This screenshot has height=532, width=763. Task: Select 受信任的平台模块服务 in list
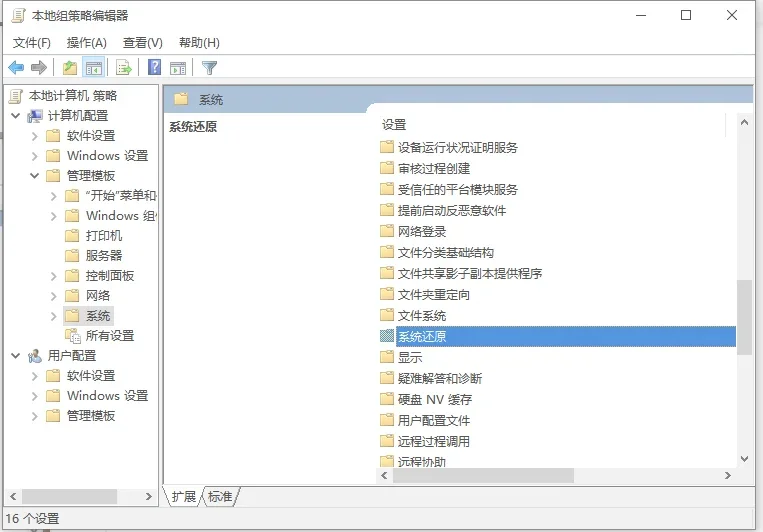coord(457,189)
